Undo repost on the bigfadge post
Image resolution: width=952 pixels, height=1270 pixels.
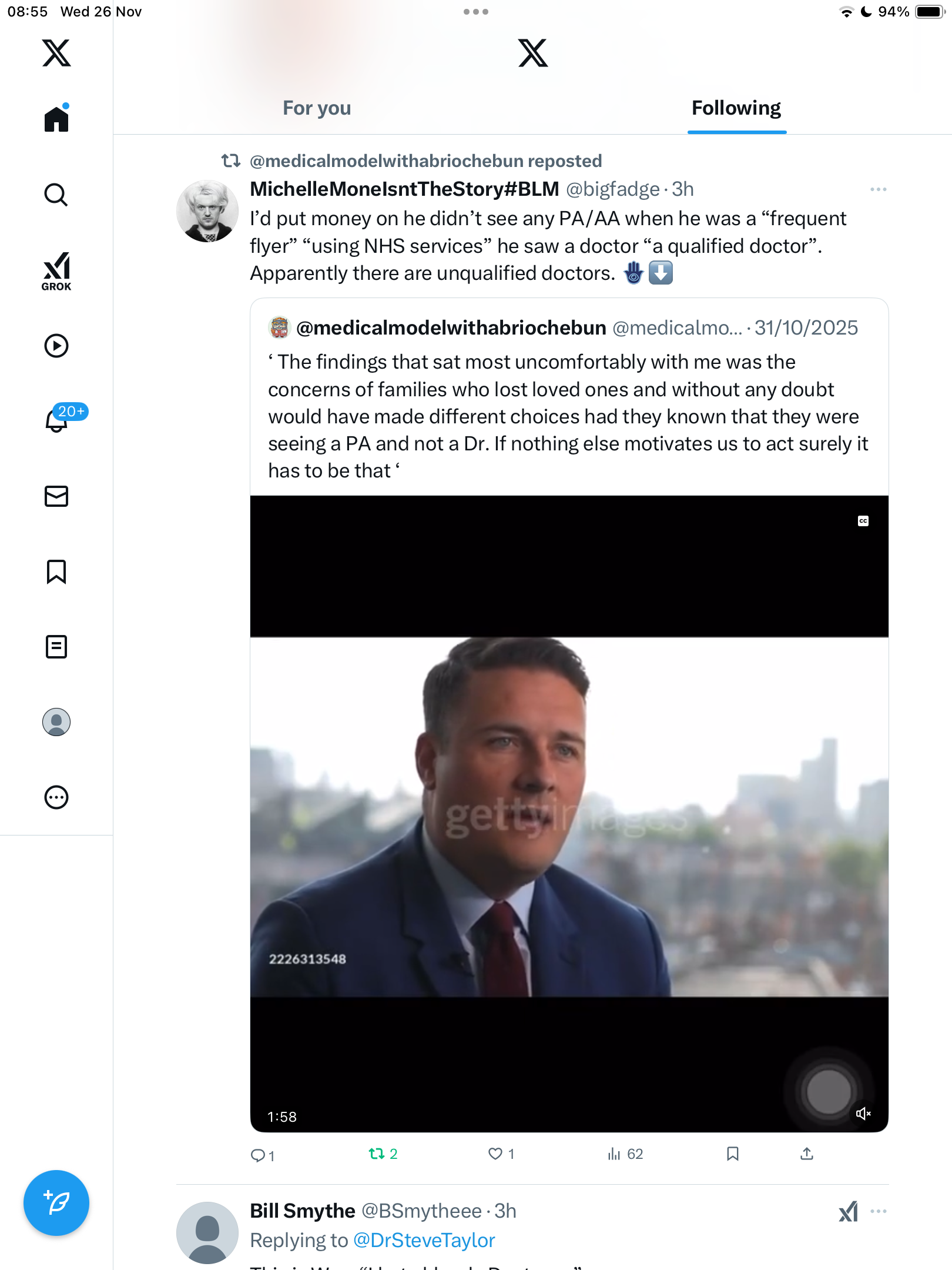click(377, 1154)
